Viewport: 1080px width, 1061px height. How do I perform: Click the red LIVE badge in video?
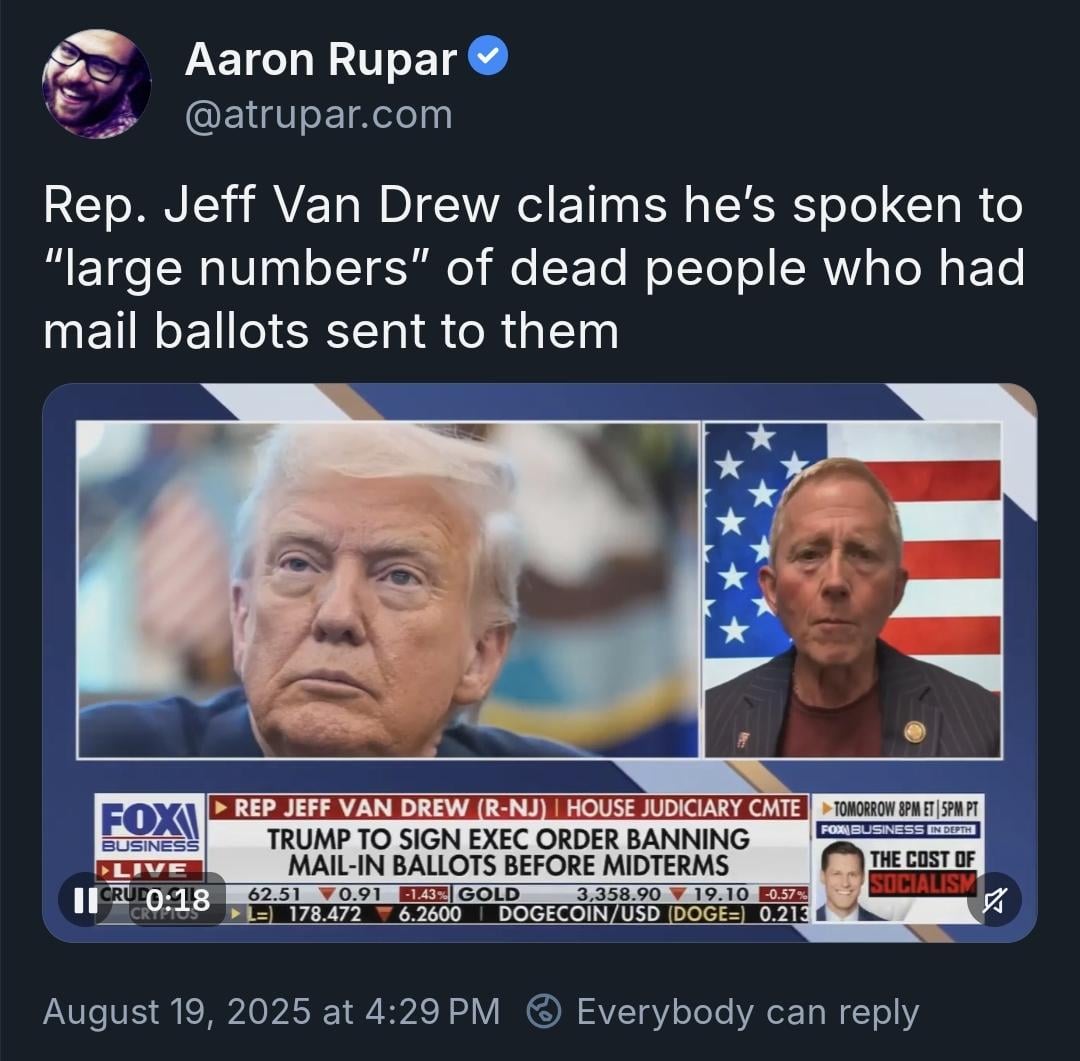coord(150,869)
